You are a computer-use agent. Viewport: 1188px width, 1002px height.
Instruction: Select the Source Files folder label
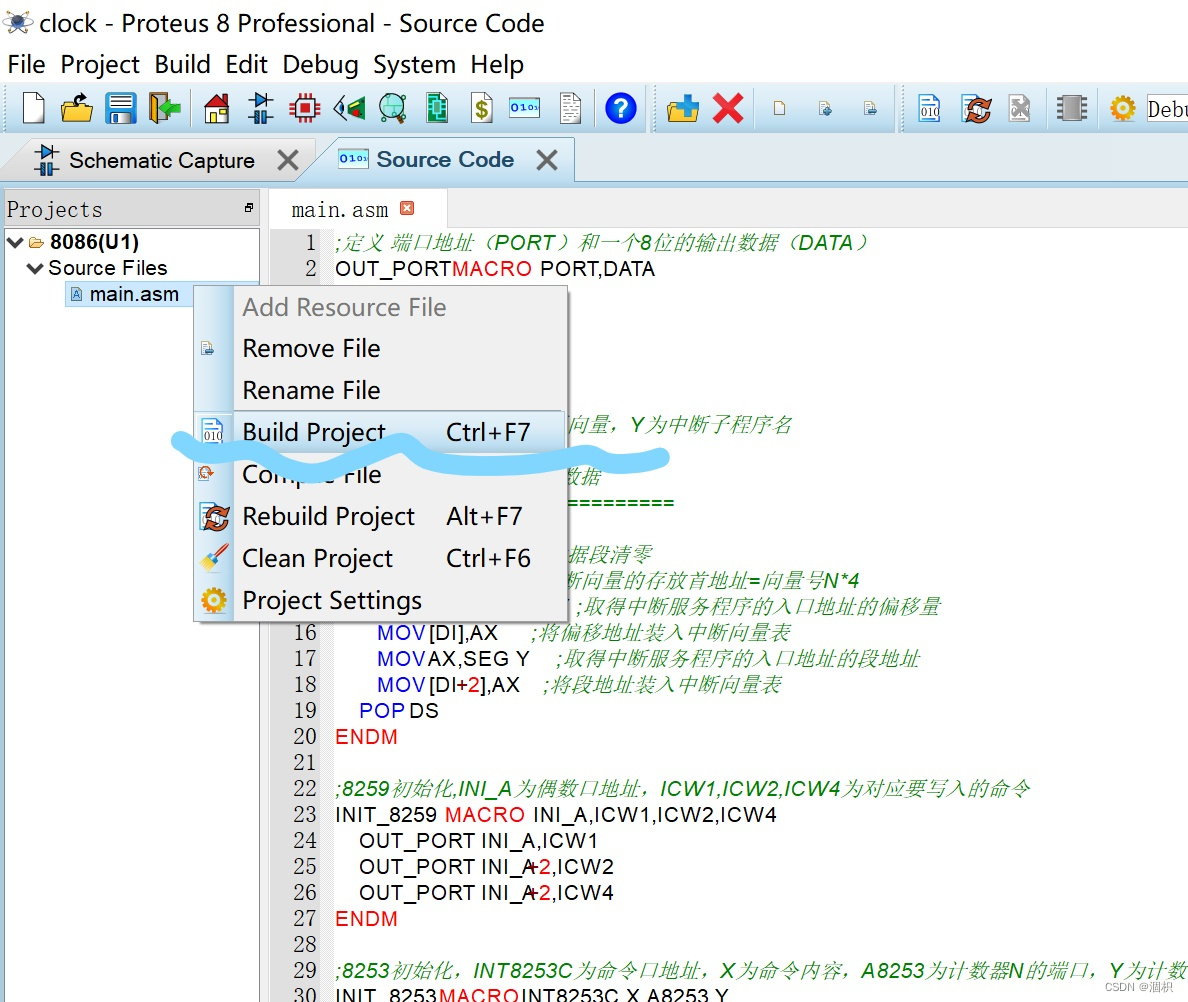pyautogui.click(x=108, y=268)
